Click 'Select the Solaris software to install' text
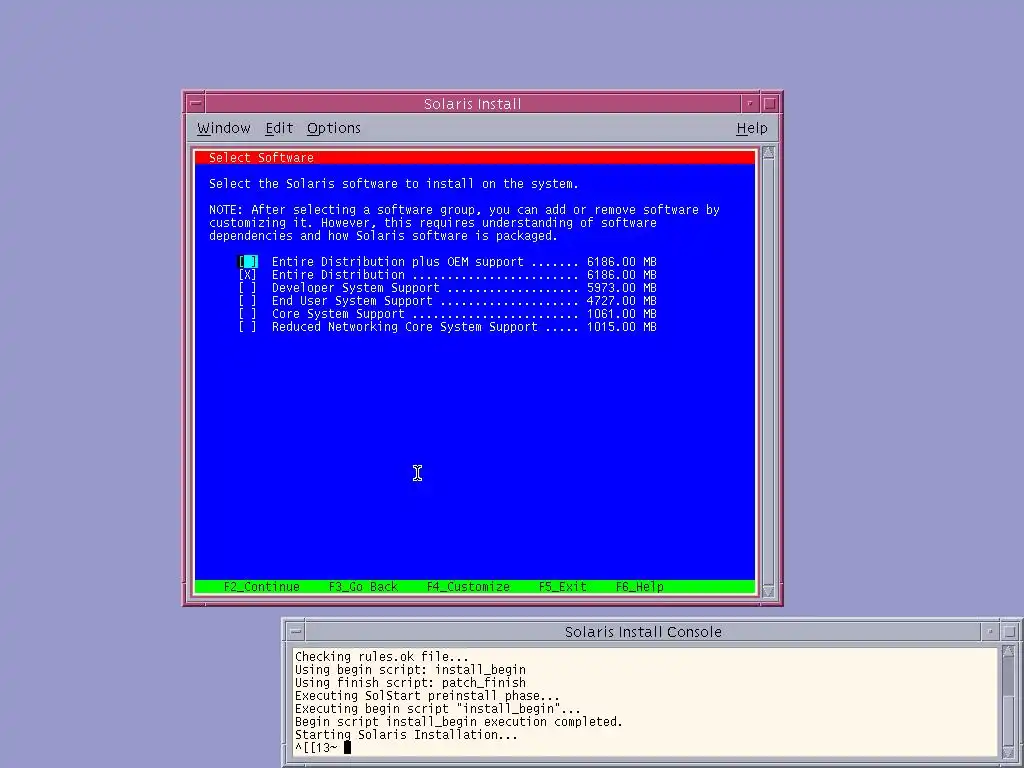The width and height of the screenshot is (1024, 768). [393, 184]
